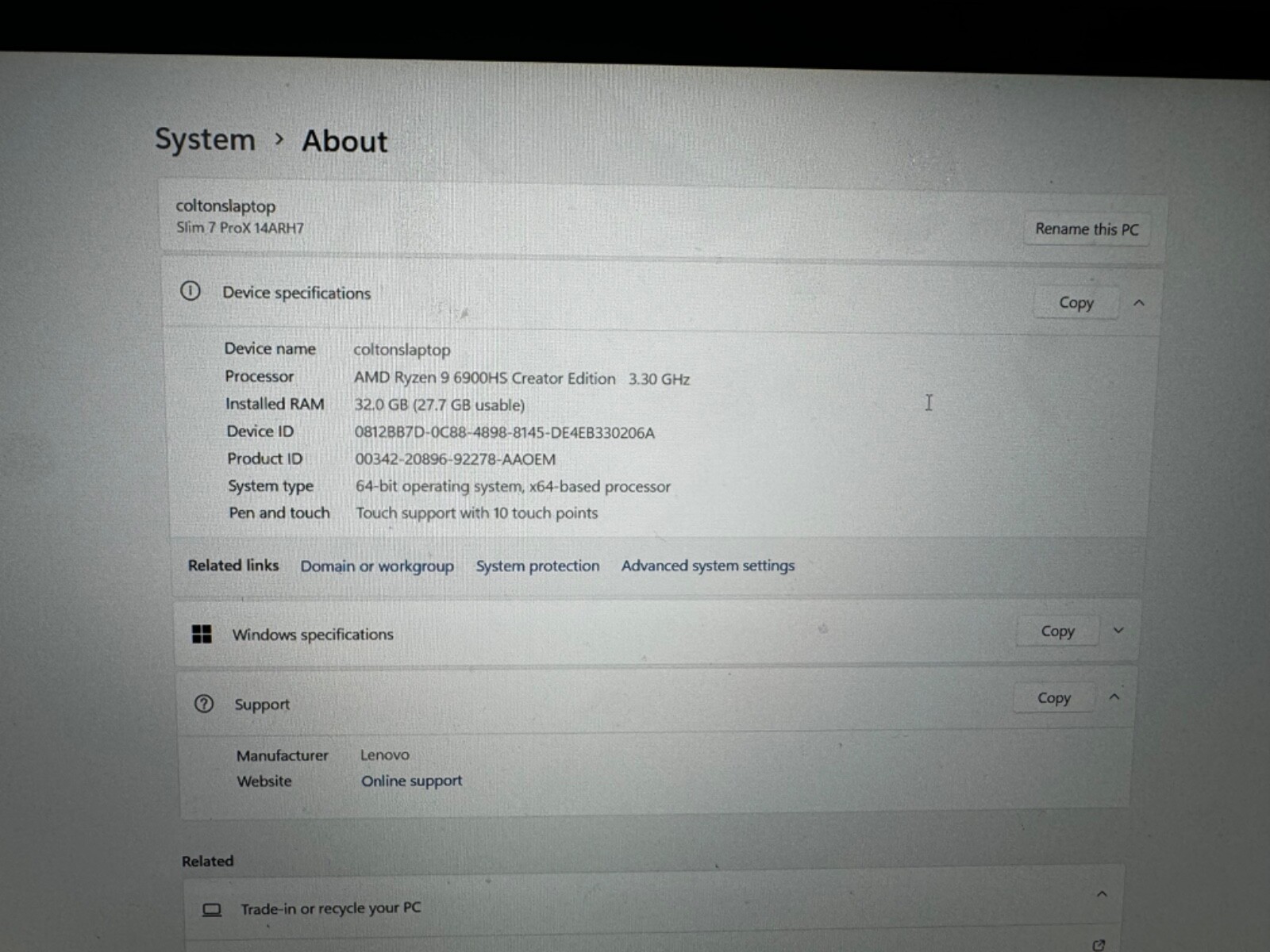Click the Windows specifications header text
The height and width of the screenshot is (952, 1270).
pyautogui.click(x=313, y=635)
